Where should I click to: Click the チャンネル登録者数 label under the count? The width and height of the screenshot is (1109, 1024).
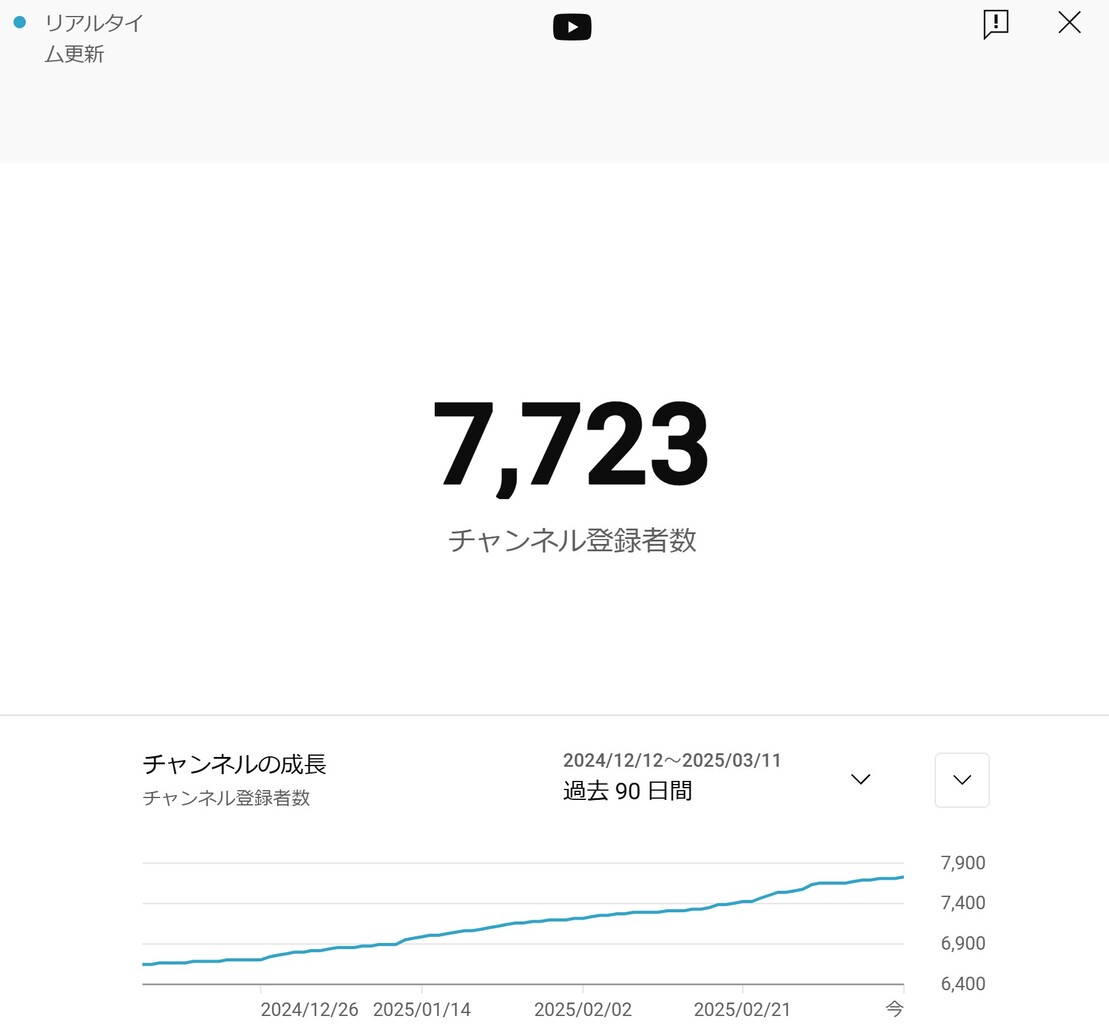572,541
